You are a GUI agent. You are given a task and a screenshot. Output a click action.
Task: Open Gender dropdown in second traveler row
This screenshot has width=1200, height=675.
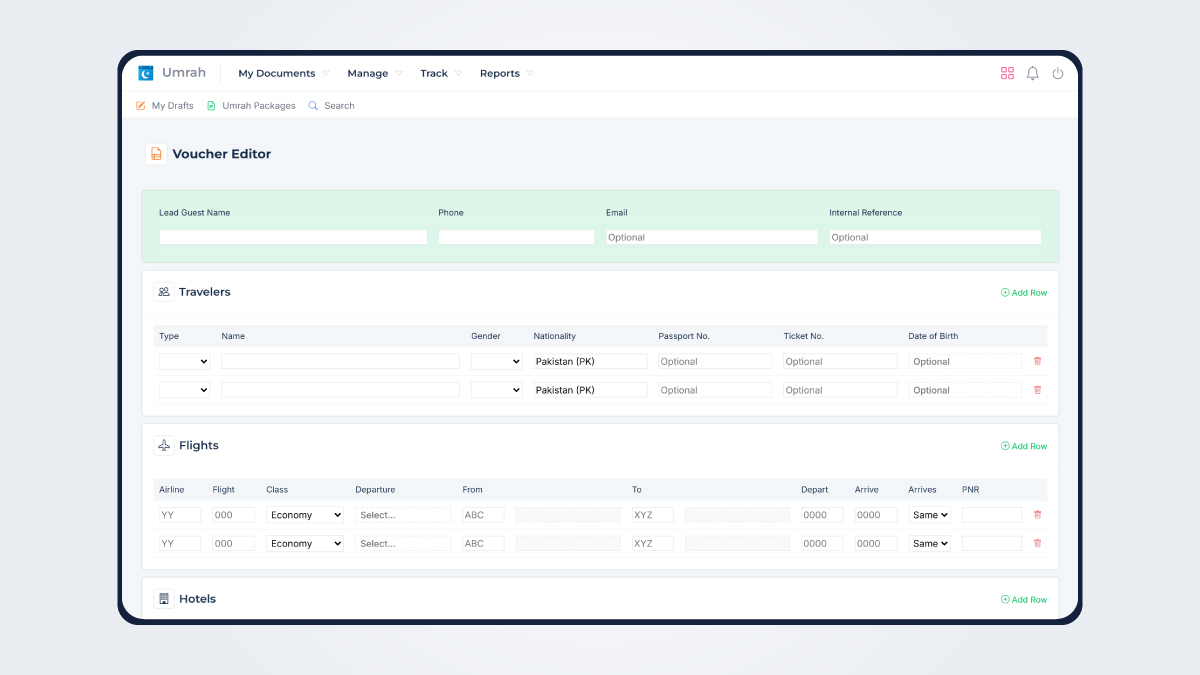(497, 390)
